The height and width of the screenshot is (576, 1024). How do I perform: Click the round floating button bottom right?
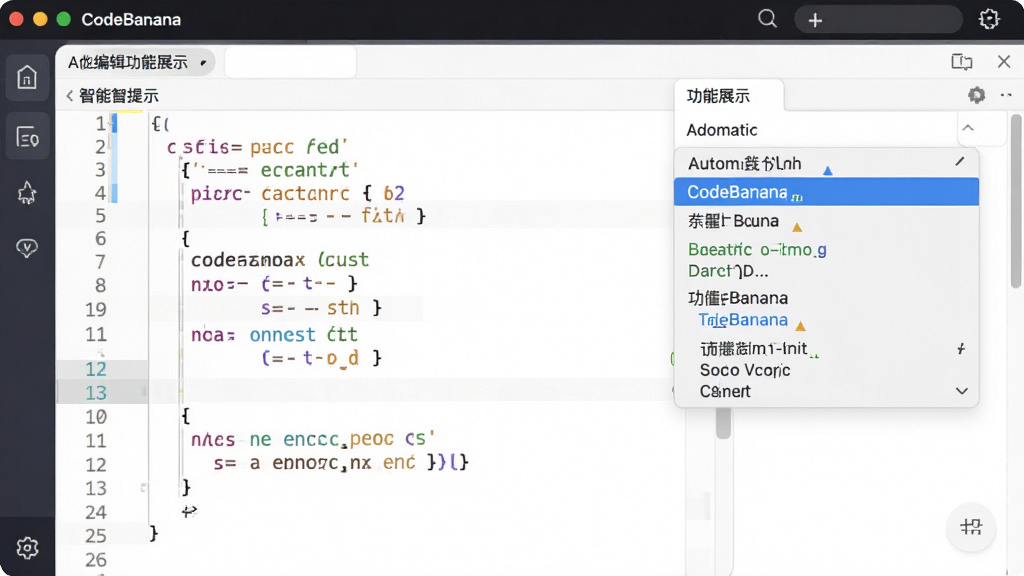coord(971,527)
